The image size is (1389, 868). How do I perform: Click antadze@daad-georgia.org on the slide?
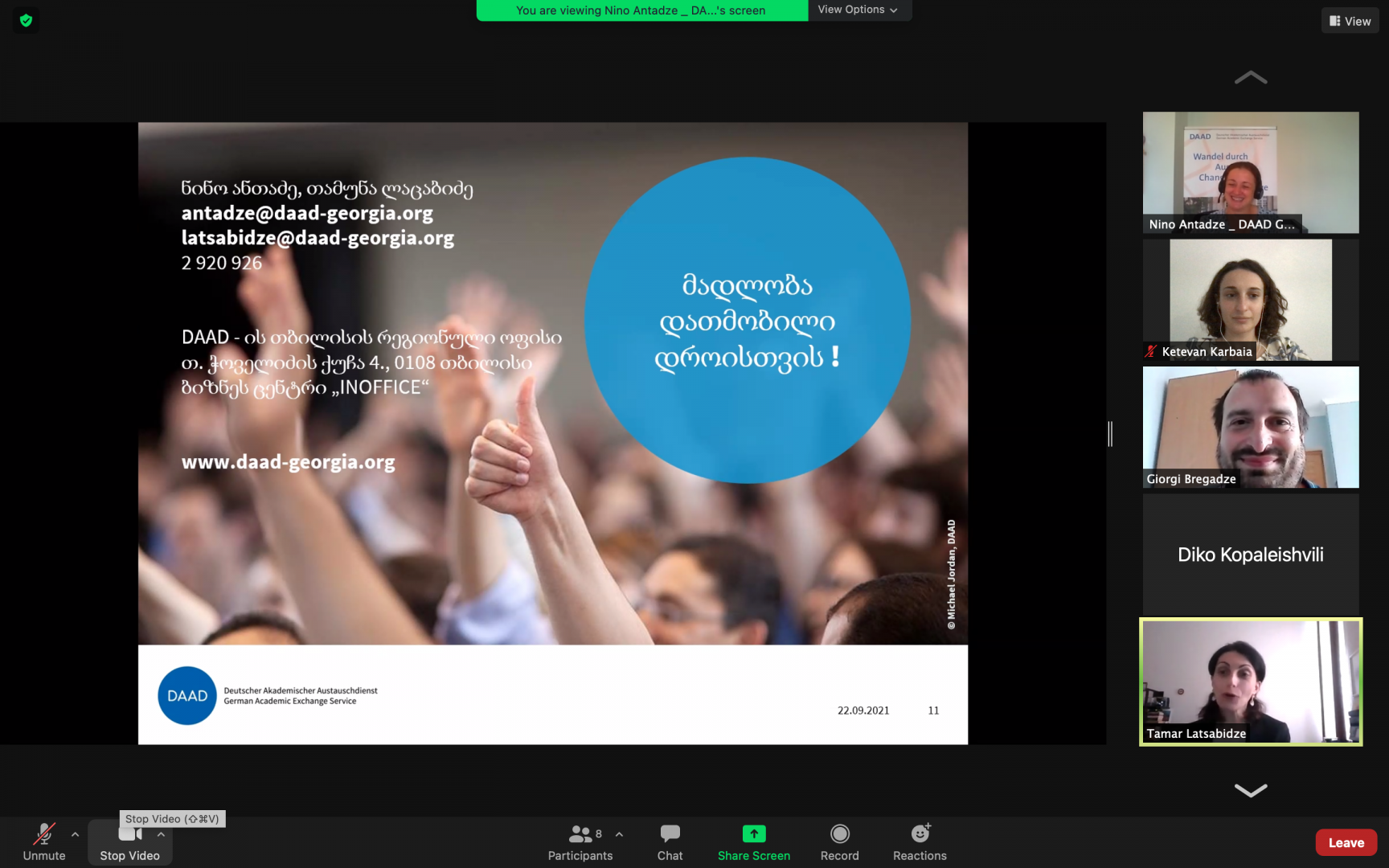[307, 213]
